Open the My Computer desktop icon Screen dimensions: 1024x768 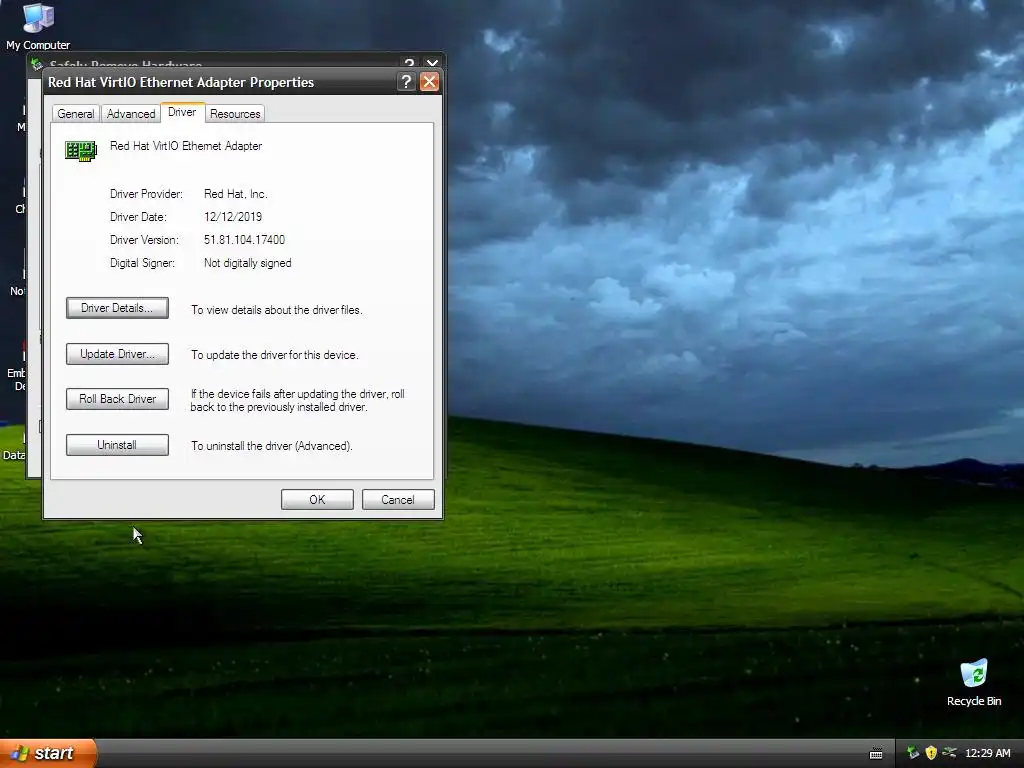coord(38,26)
